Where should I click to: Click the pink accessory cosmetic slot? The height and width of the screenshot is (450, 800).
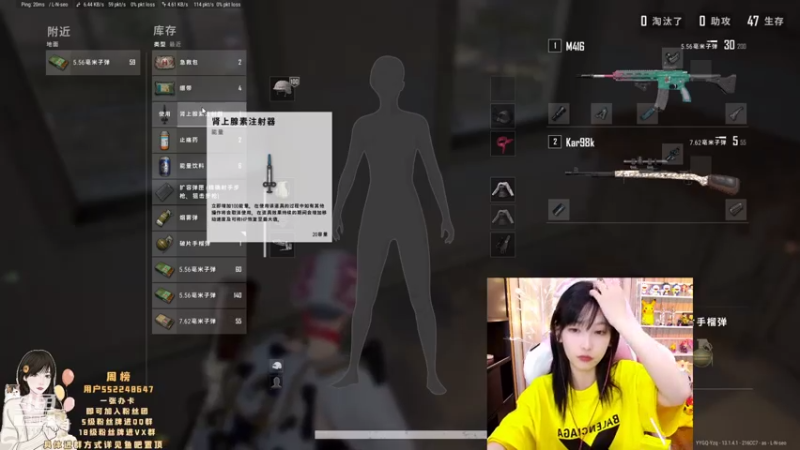pos(503,143)
